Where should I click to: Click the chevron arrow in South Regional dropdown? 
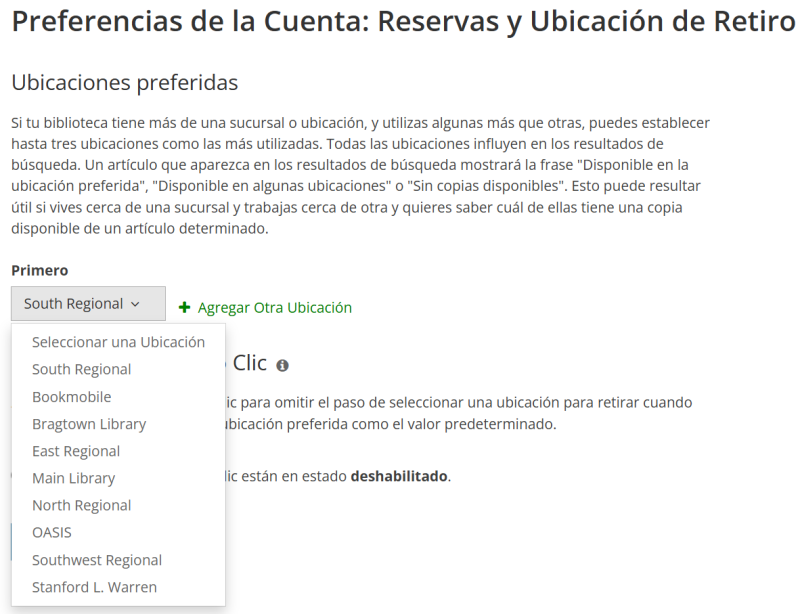135,304
